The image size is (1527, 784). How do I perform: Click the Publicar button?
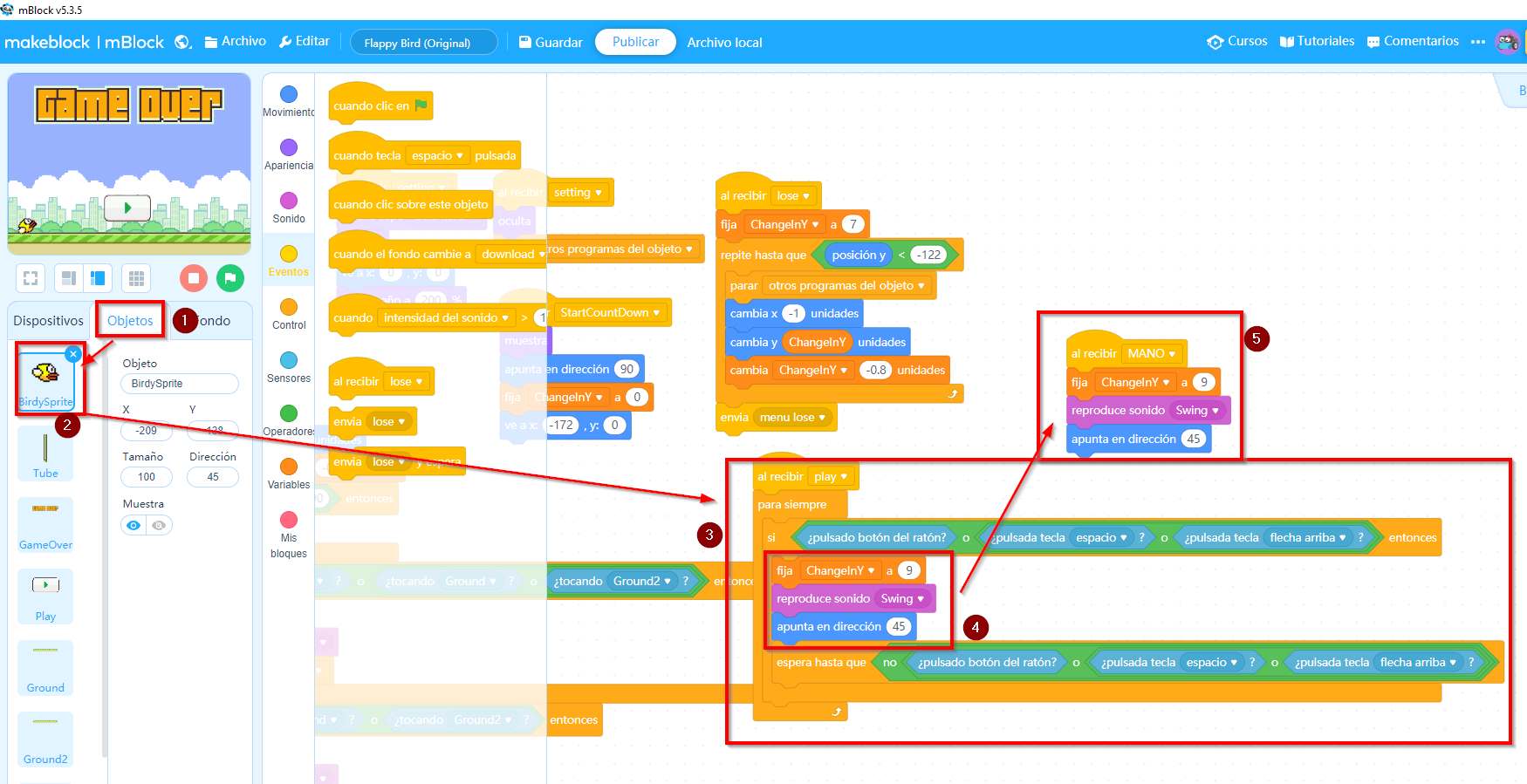click(635, 42)
